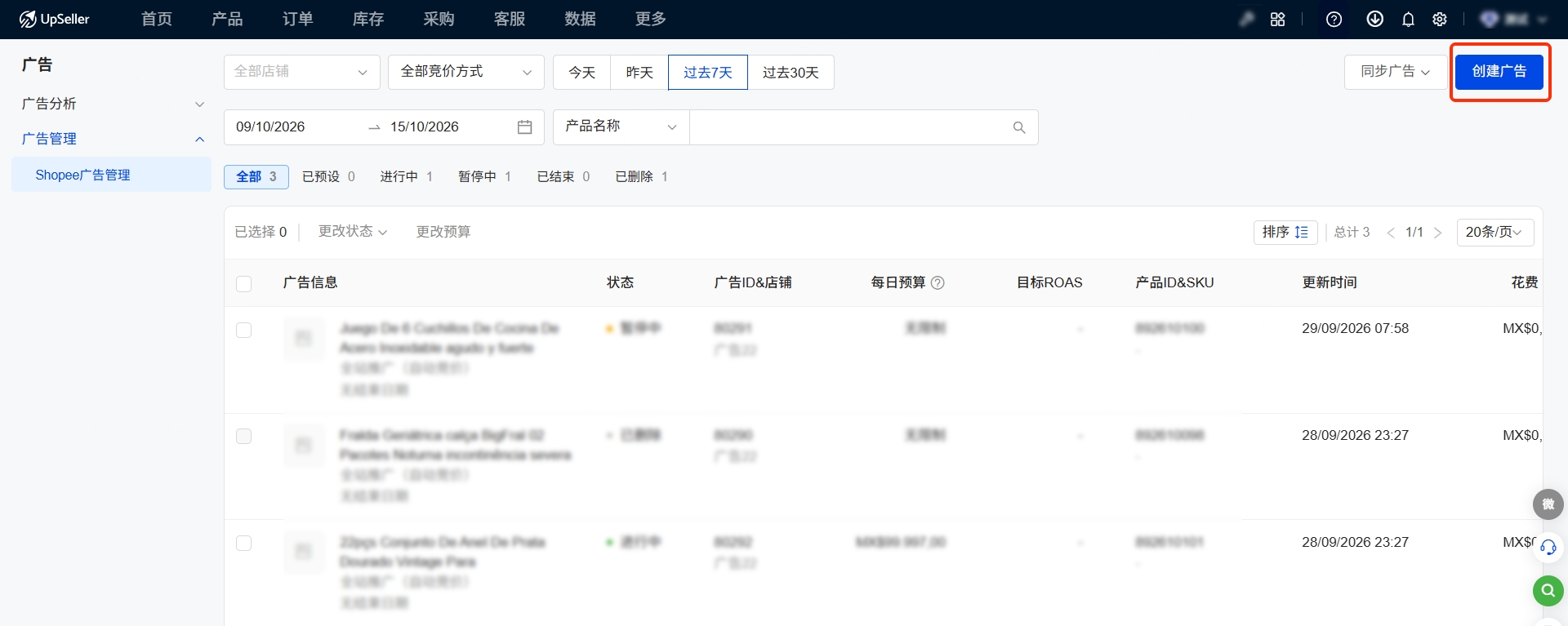Screen dimensions: 1568x626
Task: Open the 全部竞价方式 dropdown
Action: (x=466, y=72)
